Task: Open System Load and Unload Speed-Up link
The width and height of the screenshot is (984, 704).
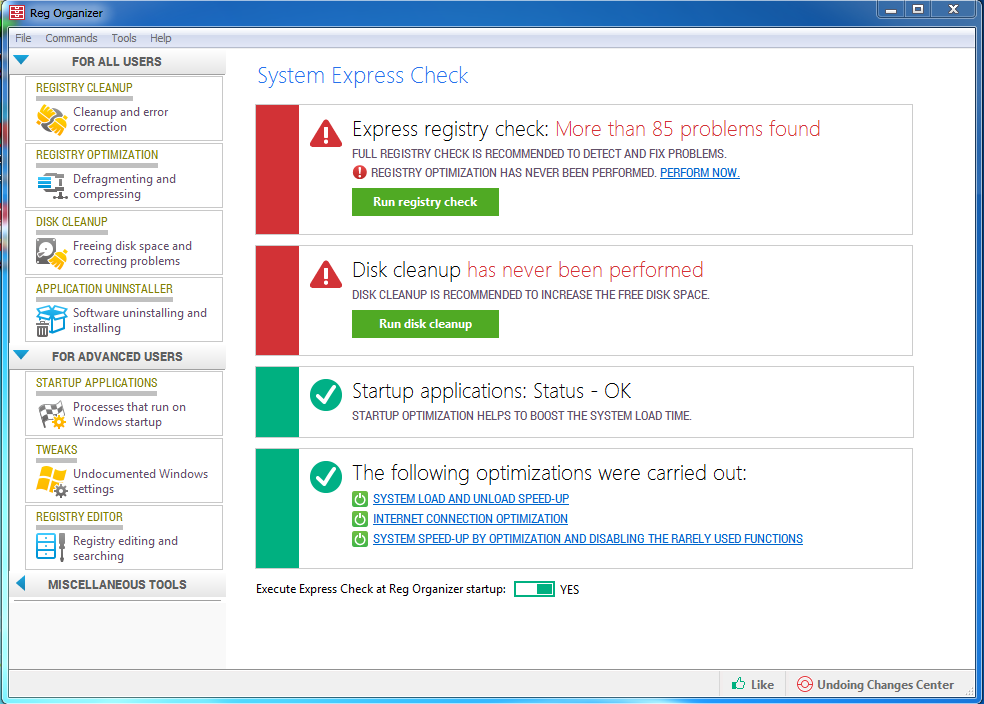Action: coord(471,499)
